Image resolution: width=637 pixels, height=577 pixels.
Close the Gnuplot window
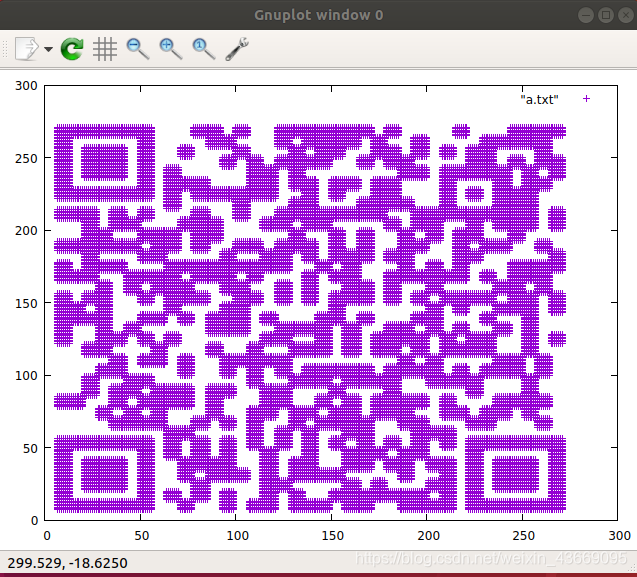point(626,15)
